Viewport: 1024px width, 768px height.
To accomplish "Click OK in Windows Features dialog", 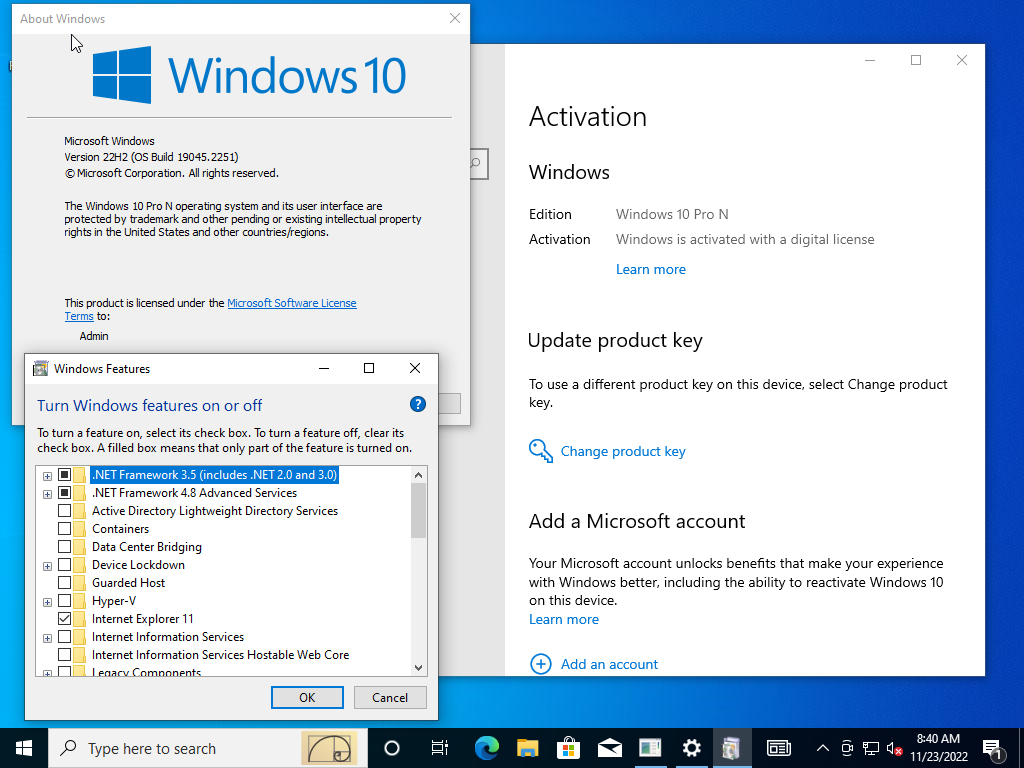I will (x=307, y=697).
